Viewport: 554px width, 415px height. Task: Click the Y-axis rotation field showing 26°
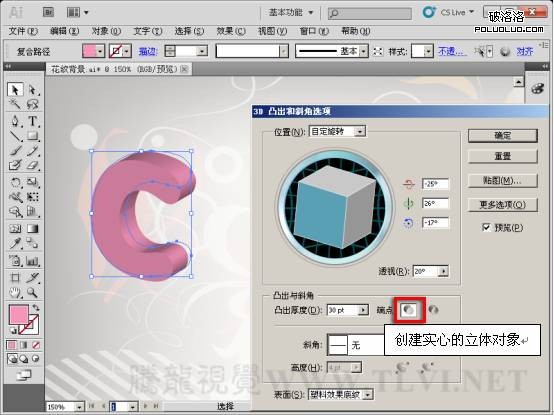[435, 203]
